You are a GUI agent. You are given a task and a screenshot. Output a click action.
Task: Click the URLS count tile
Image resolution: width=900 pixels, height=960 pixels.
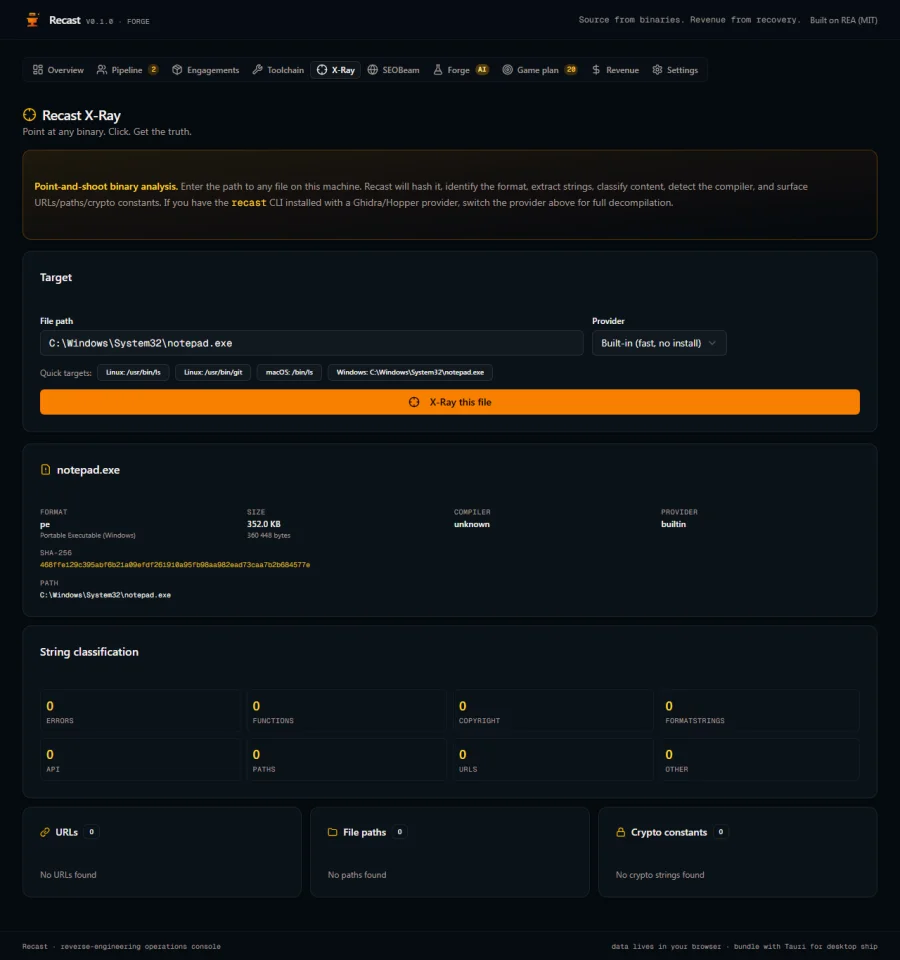click(x=553, y=760)
